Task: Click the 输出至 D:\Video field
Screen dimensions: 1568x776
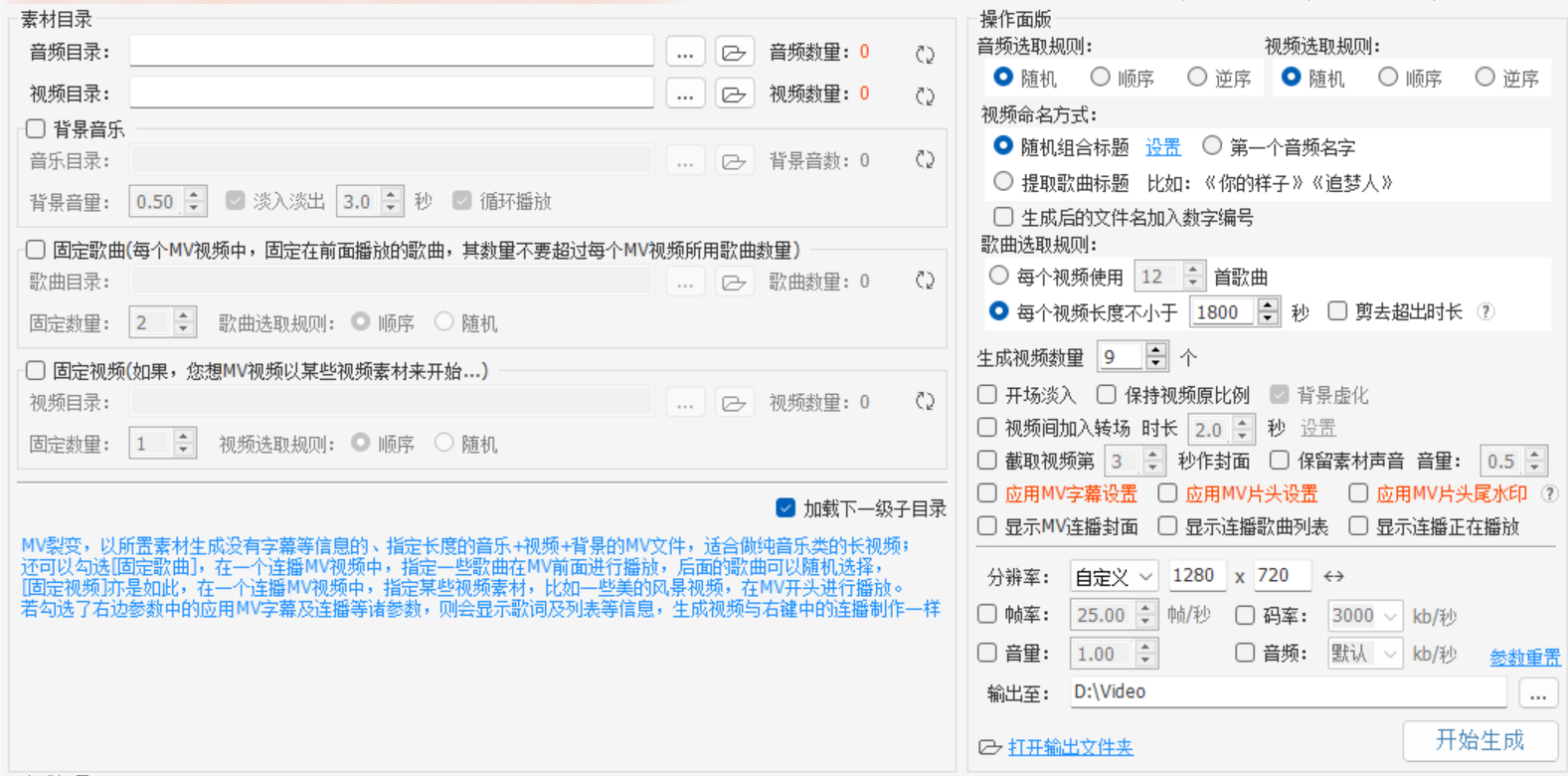Action: coord(1289,692)
